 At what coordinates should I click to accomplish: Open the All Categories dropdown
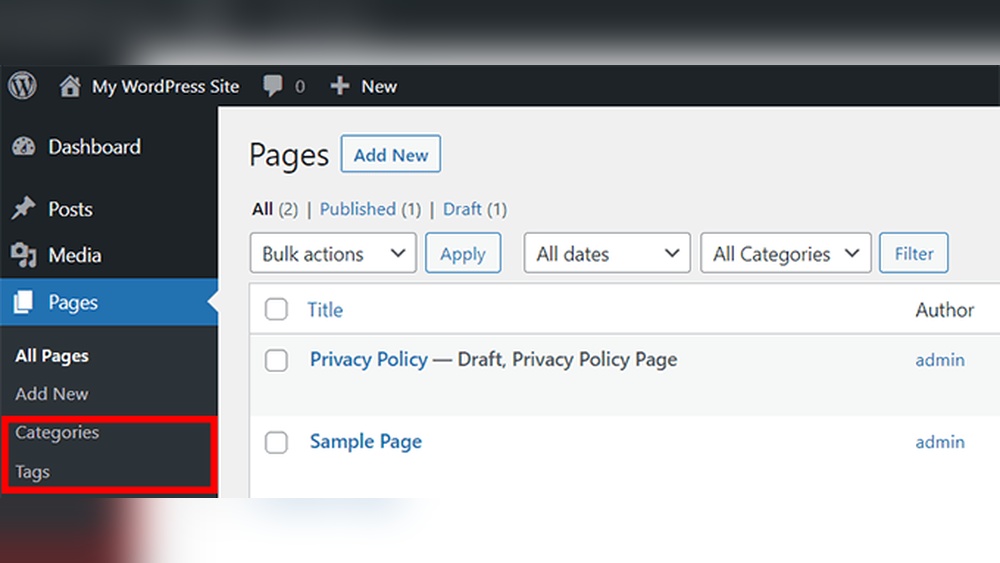click(x=786, y=253)
